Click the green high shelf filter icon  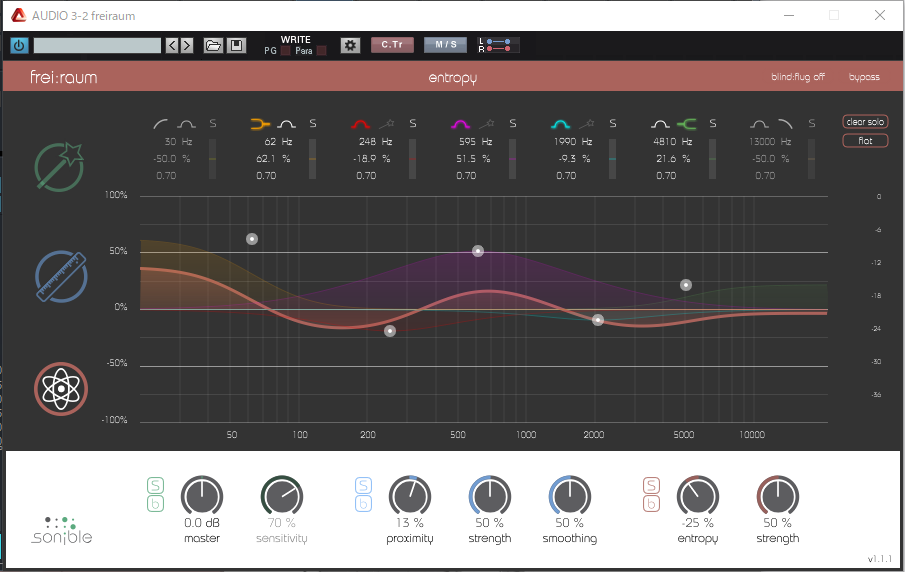point(686,124)
